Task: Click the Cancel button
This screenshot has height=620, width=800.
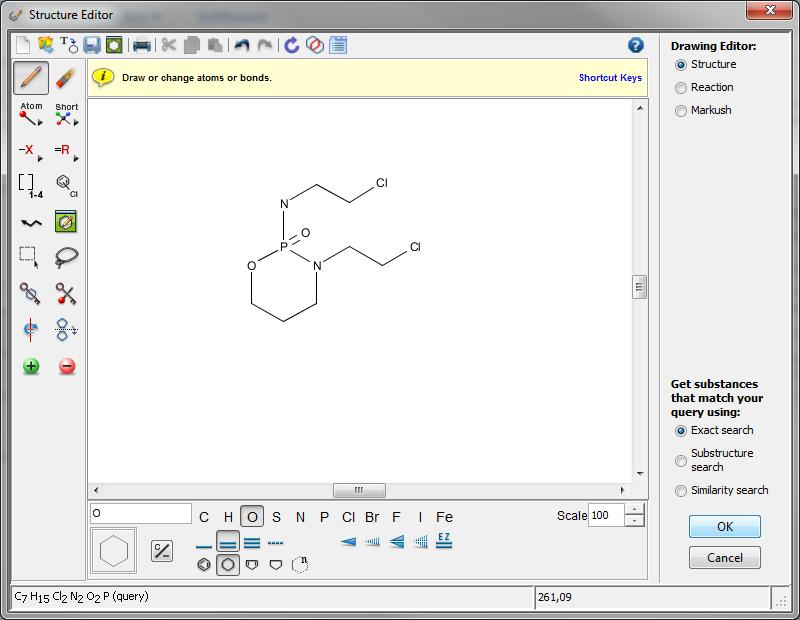Action: 724,557
